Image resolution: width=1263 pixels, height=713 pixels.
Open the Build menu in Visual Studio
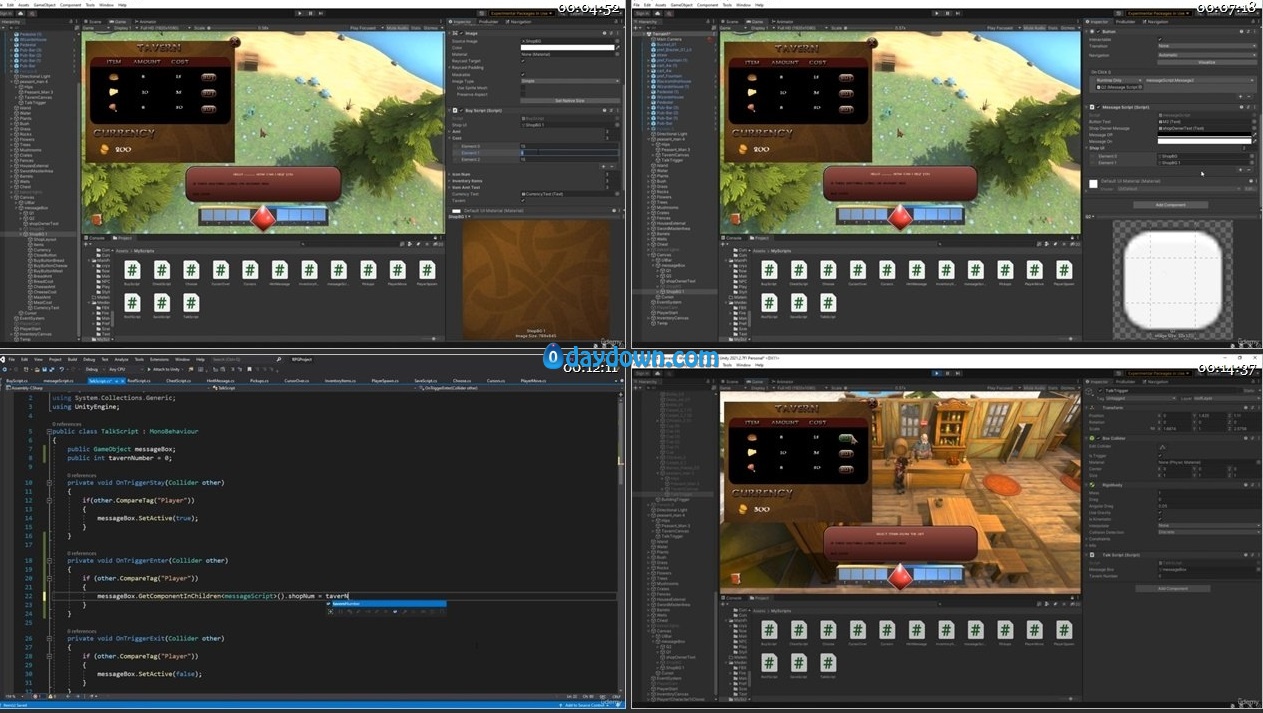72,358
